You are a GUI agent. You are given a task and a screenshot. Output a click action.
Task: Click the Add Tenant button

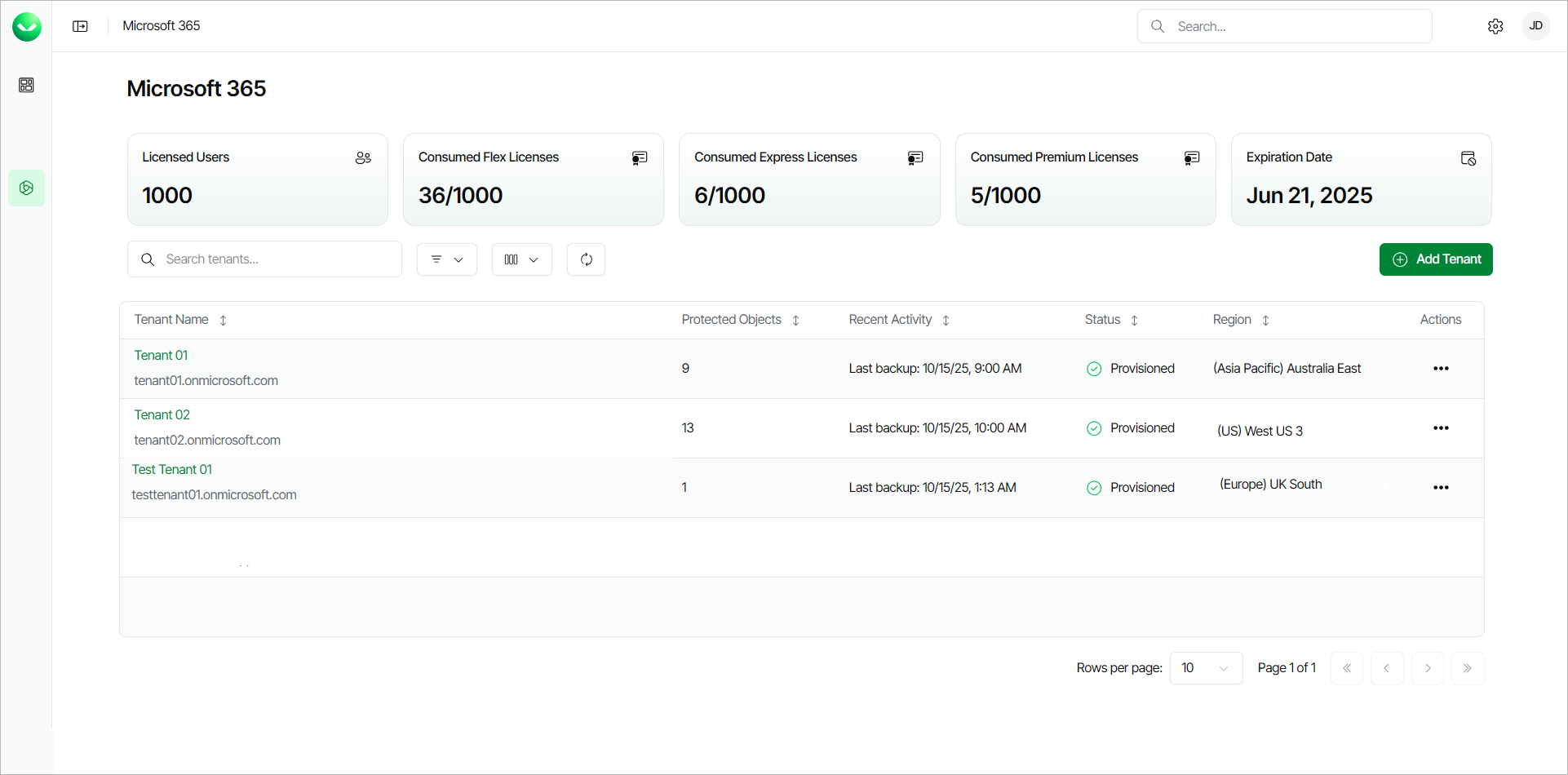[1435, 259]
